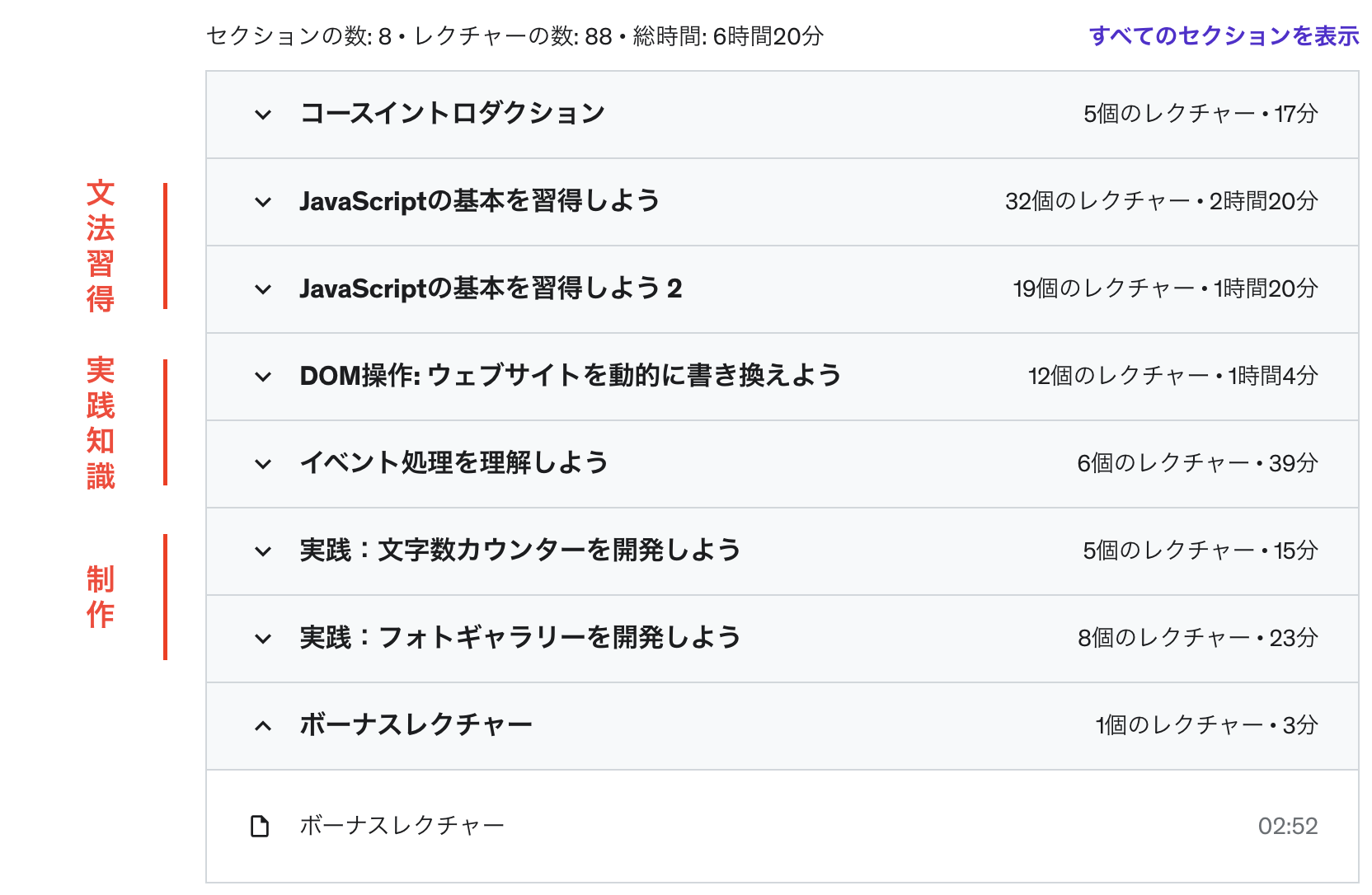Click すべてのセクションを表示 link

(x=1224, y=36)
